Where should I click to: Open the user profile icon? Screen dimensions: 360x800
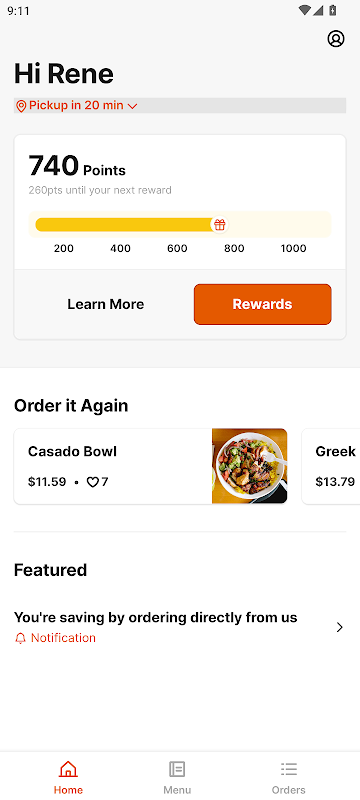click(x=336, y=39)
